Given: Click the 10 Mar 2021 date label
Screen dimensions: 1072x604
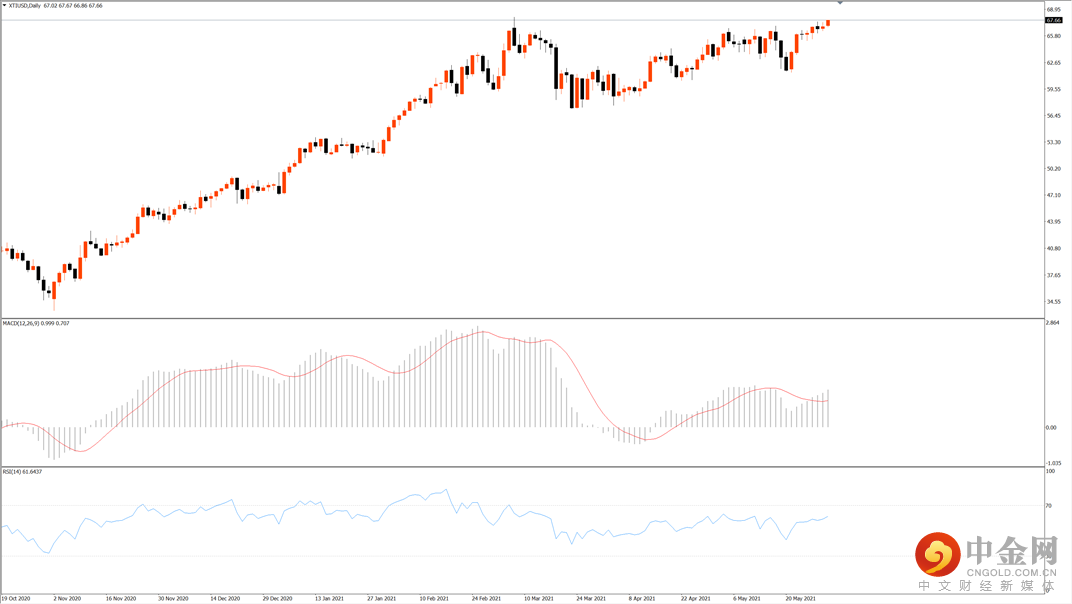Looking at the screenshot, I should pyautogui.click(x=539, y=599).
